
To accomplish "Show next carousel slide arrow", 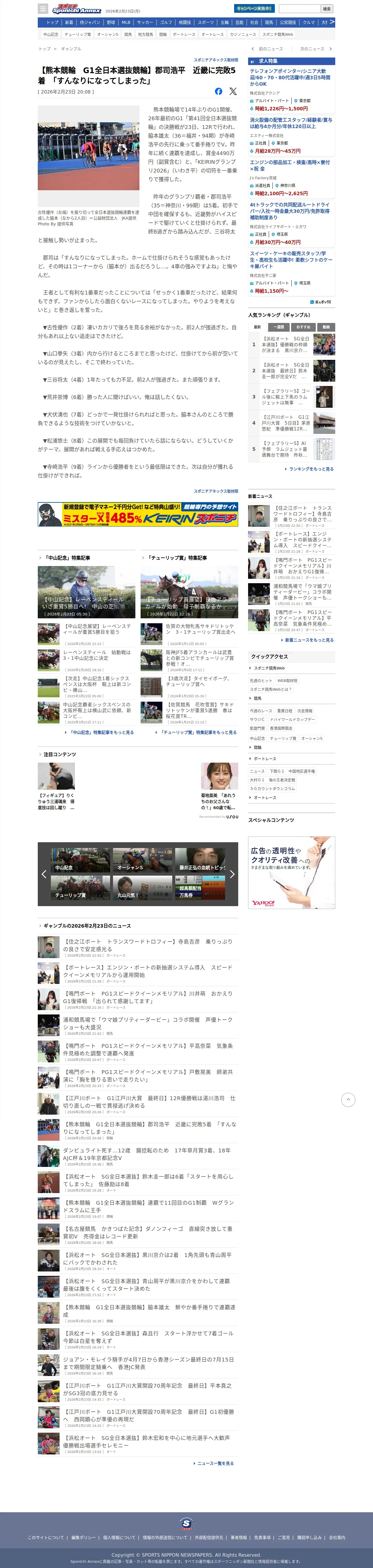I will [x=232, y=874].
